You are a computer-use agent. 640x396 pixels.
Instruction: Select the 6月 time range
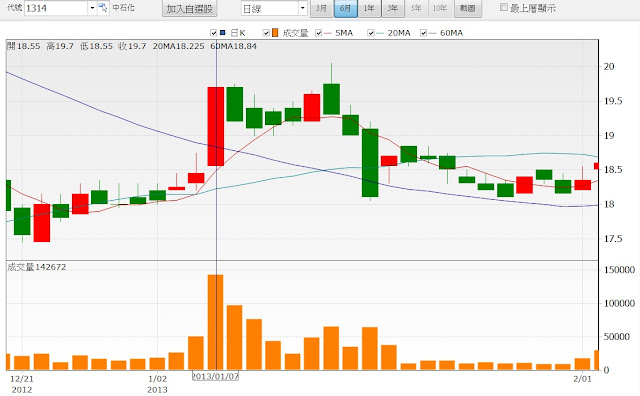pyautogui.click(x=345, y=9)
